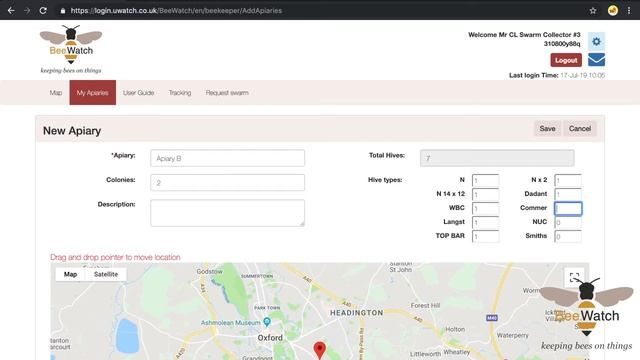Toggle fullscreen view on the map
The image size is (640, 360).
click(x=574, y=278)
